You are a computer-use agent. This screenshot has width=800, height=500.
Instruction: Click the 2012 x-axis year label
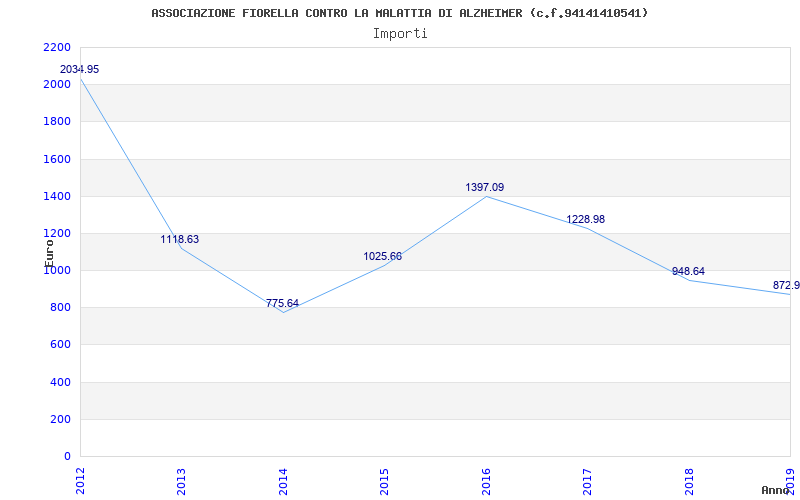point(80,481)
